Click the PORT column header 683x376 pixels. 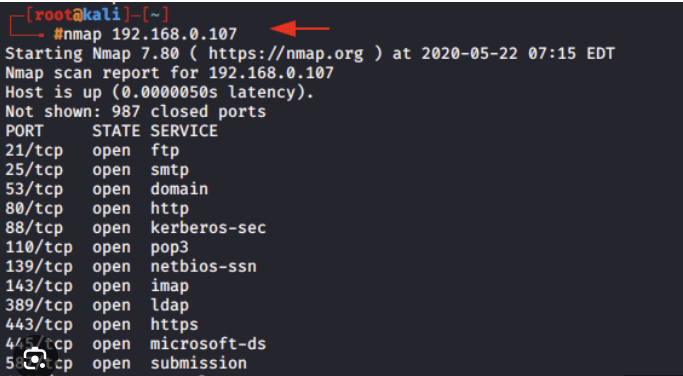(24, 131)
